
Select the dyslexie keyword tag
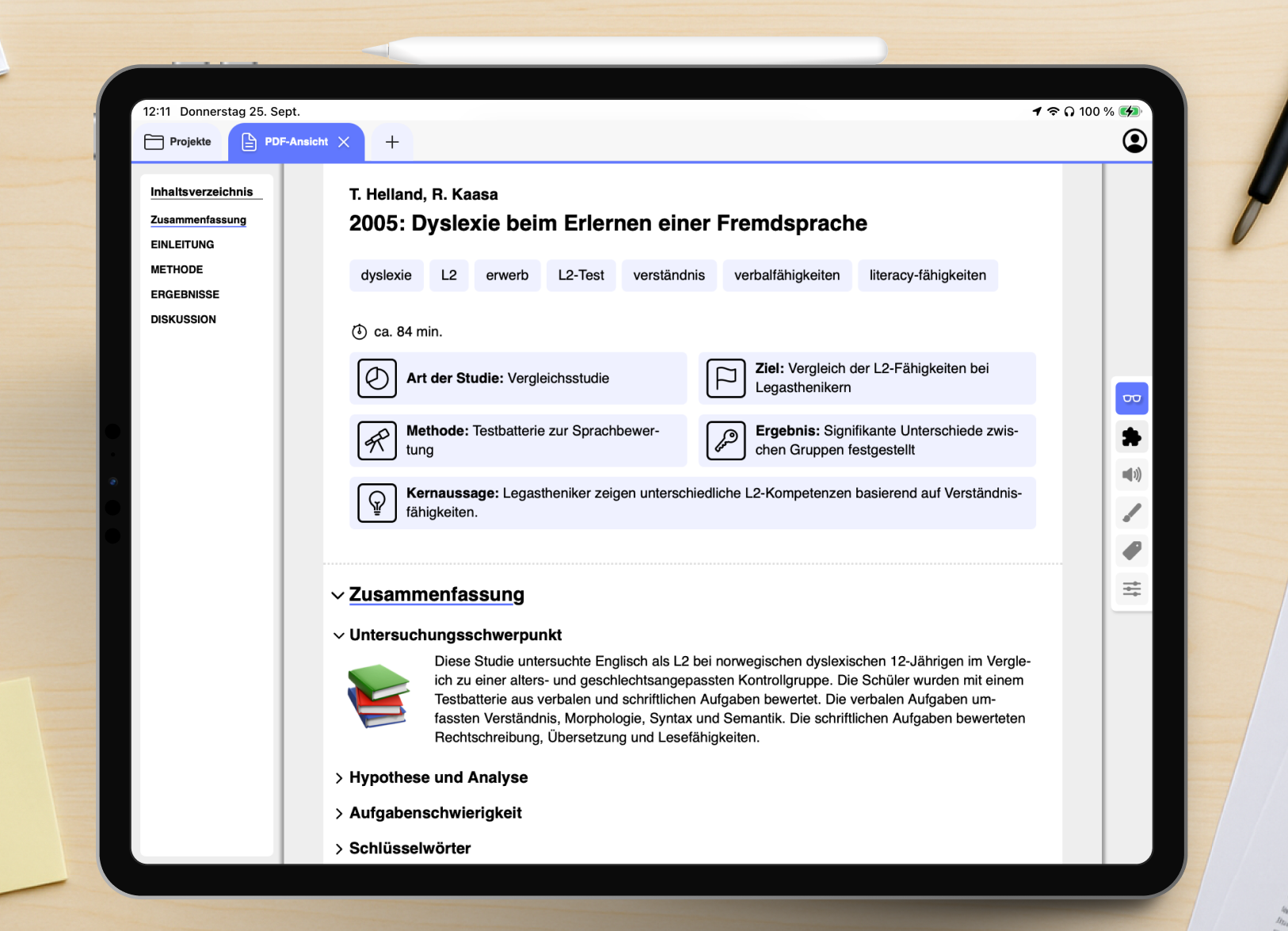pyautogui.click(x=386, y=275)
